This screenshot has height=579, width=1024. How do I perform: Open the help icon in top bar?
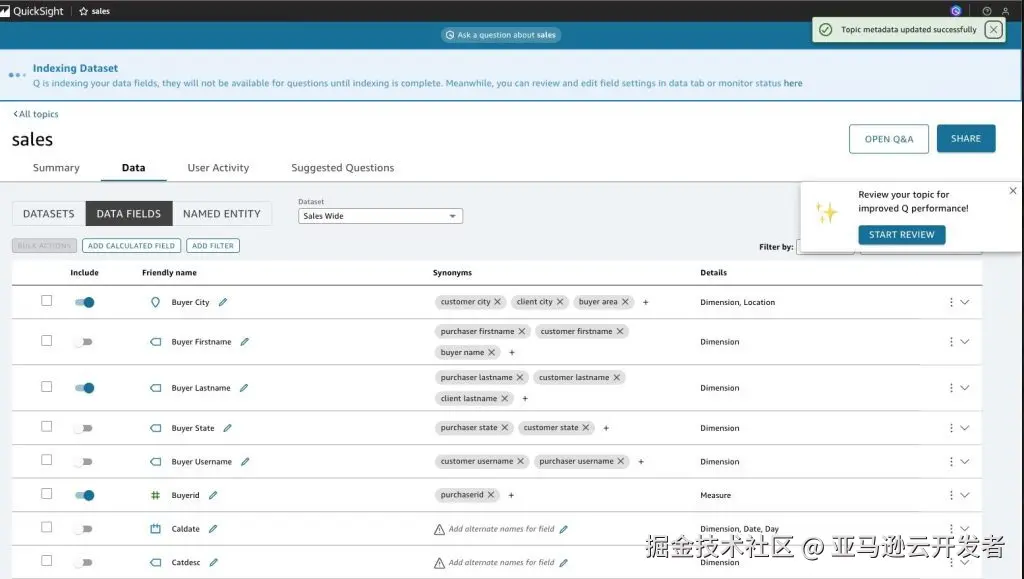(x=987, y=11)
